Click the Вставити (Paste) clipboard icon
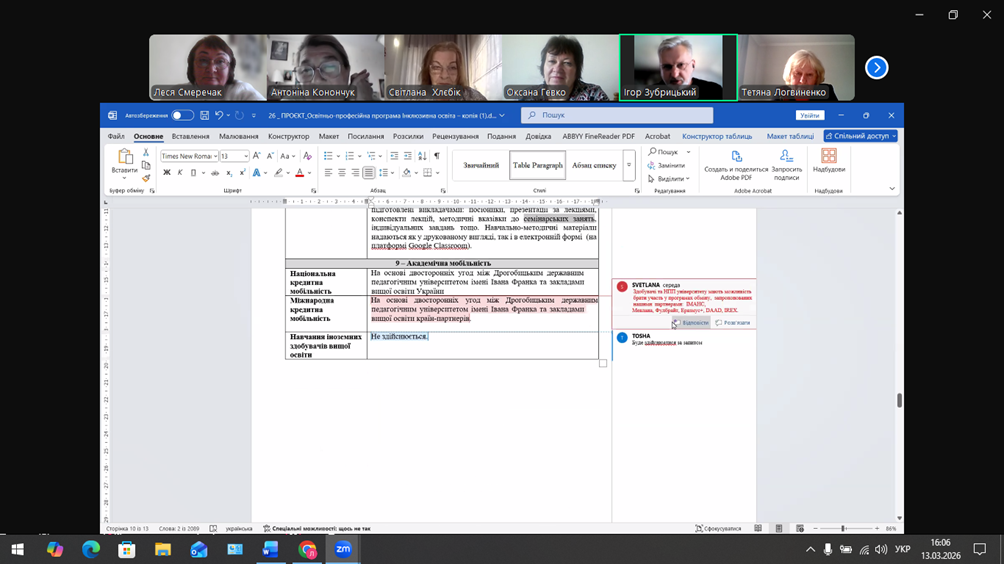This screenshot has height=564, width=1004. point(125,158)
